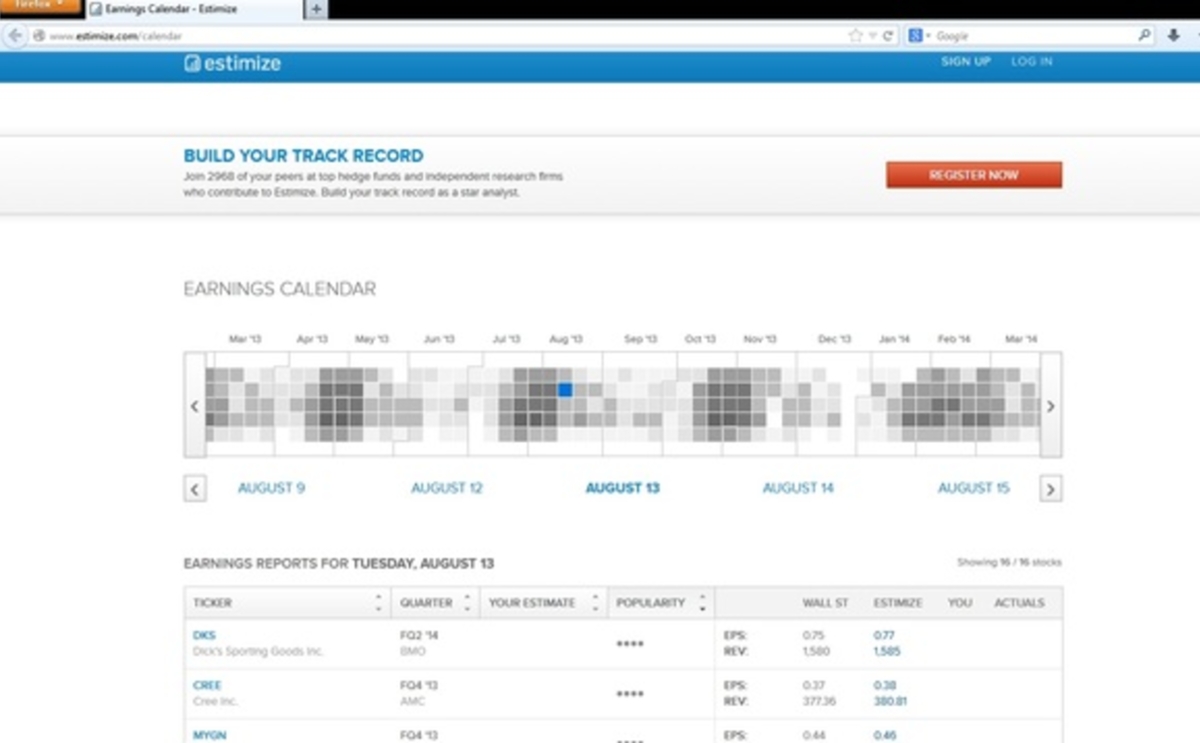Select AUGUST 12 date
This screenshot has width=1200, height=743.
point(447,488)
